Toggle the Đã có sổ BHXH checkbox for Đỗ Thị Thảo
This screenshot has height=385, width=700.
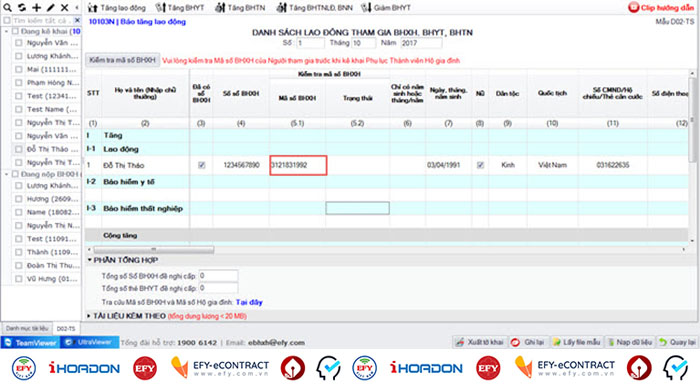tap(201, 165)
